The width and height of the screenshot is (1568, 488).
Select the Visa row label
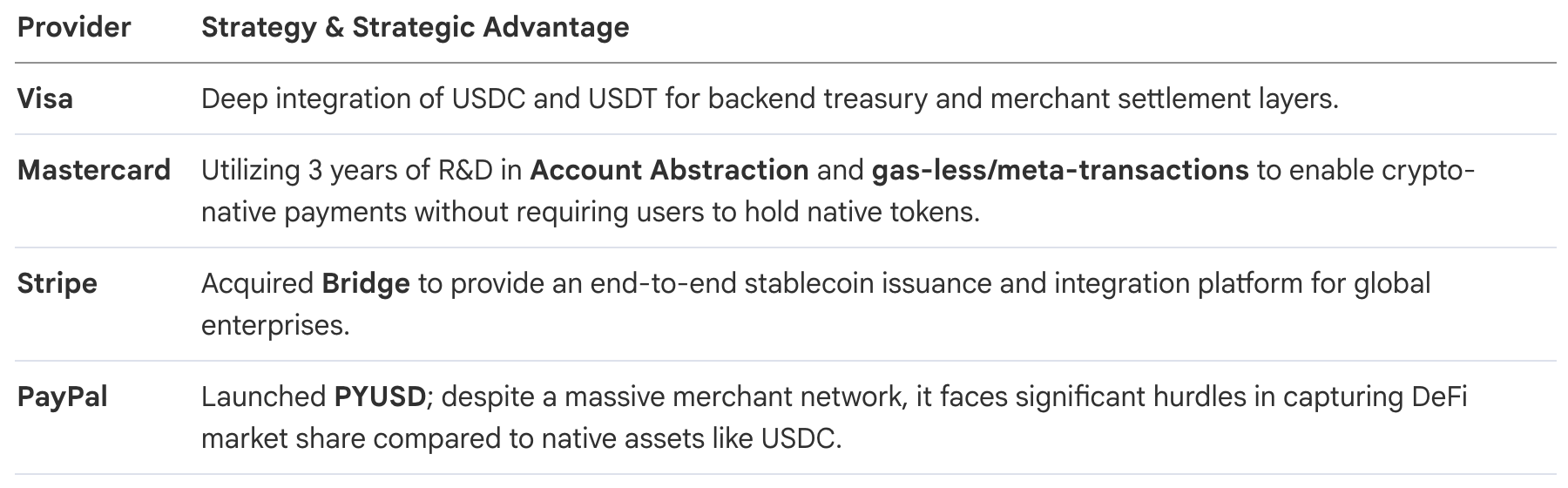pyautogui.click(x=45, y=99)
